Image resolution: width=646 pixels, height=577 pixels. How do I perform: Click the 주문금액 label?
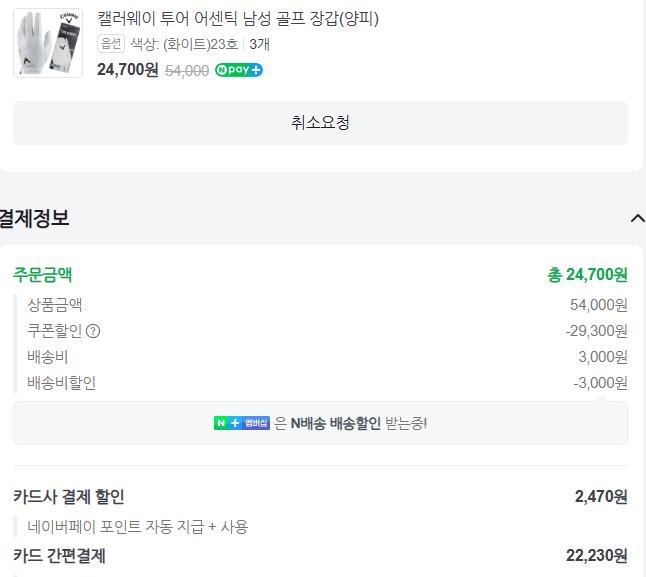pyautogui.click(x=42, y=274)
